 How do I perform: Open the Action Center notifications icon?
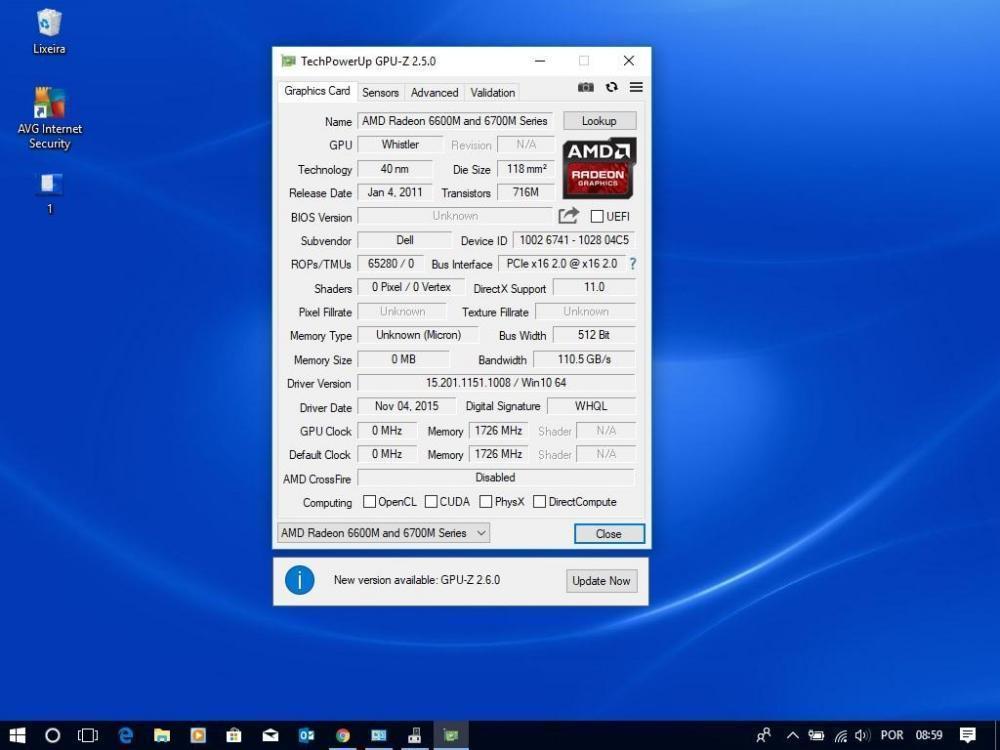967,735
